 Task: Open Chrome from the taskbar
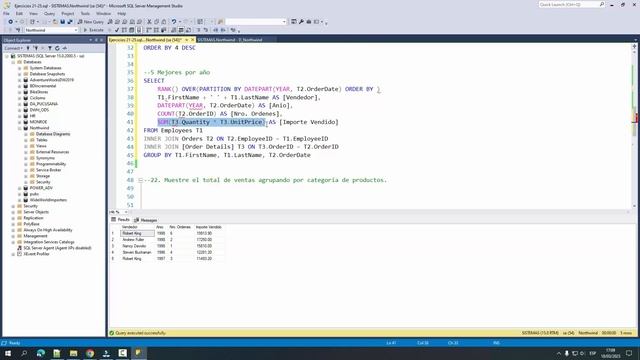(90, 353)
